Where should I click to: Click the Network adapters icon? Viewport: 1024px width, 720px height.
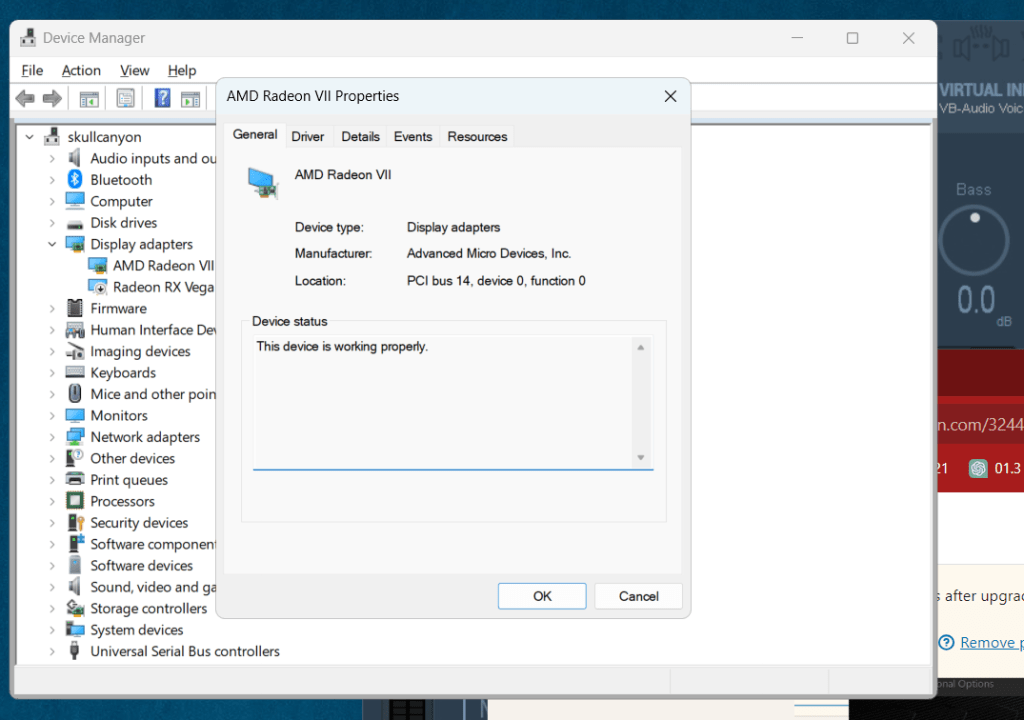pos(75,436)
